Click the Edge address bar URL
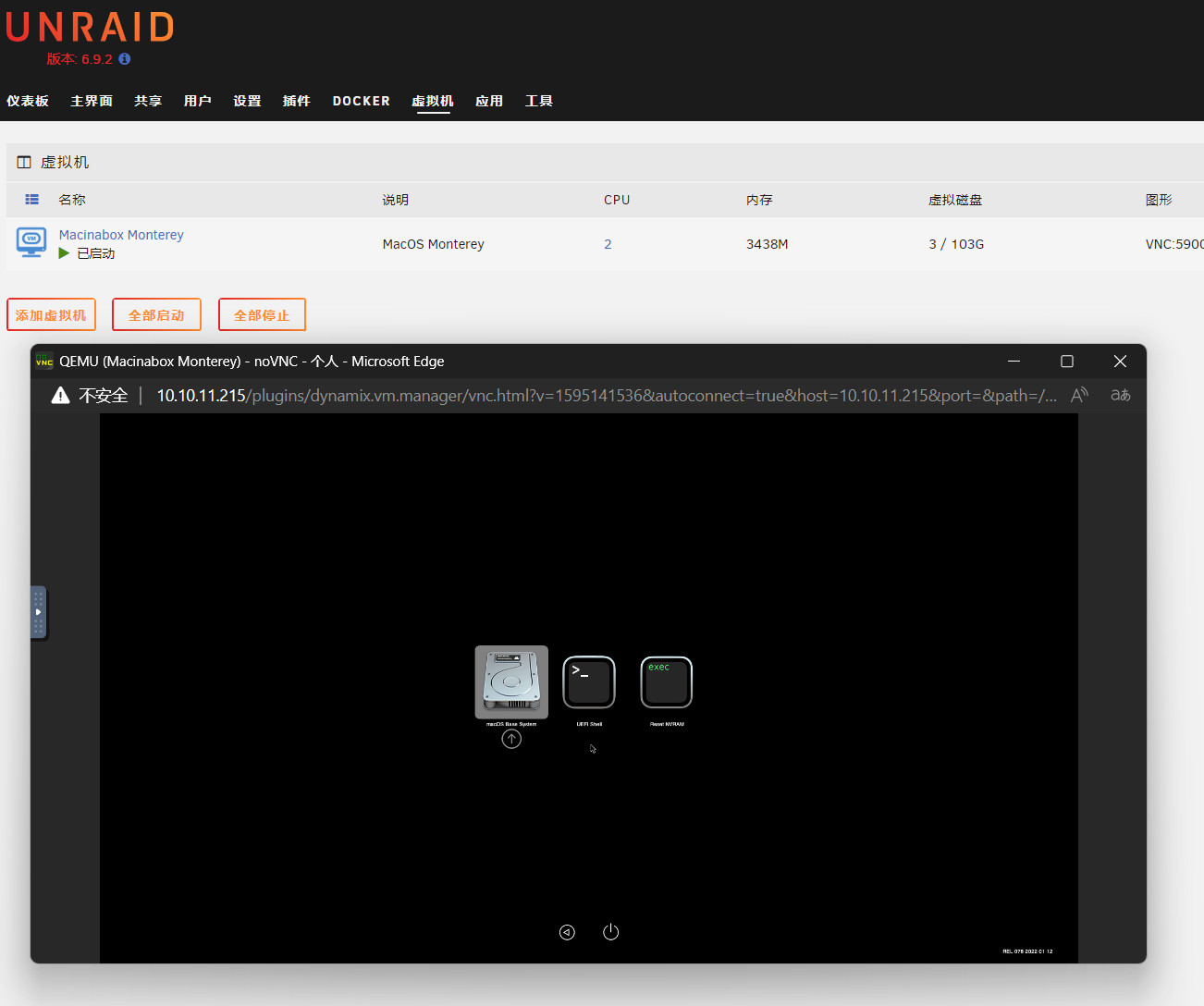This screenshot has height=1006, width=1204. click(607, 396)
